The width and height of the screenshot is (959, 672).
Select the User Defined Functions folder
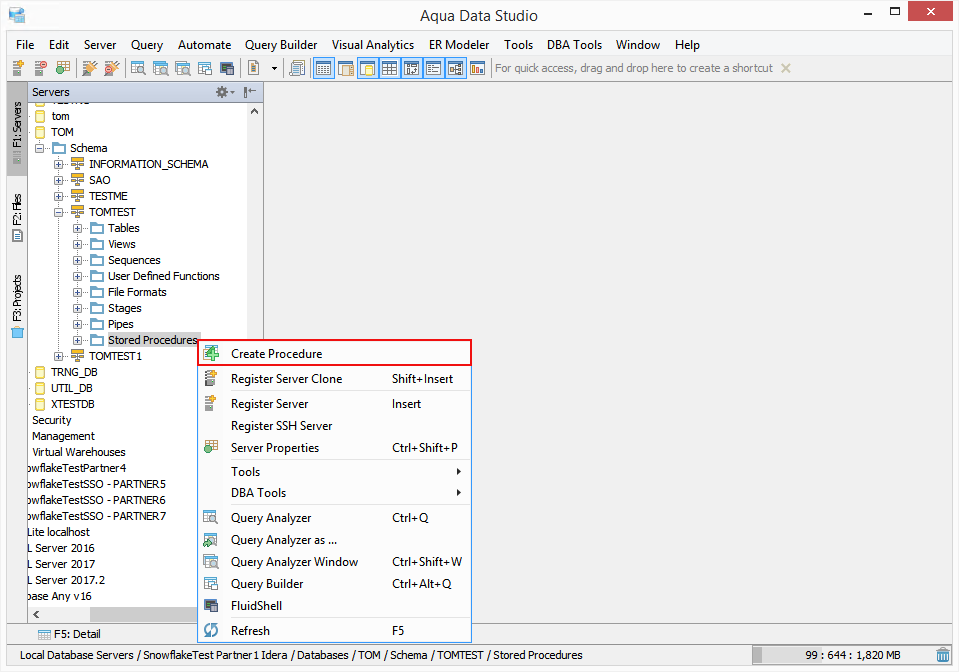click(163, 276)
